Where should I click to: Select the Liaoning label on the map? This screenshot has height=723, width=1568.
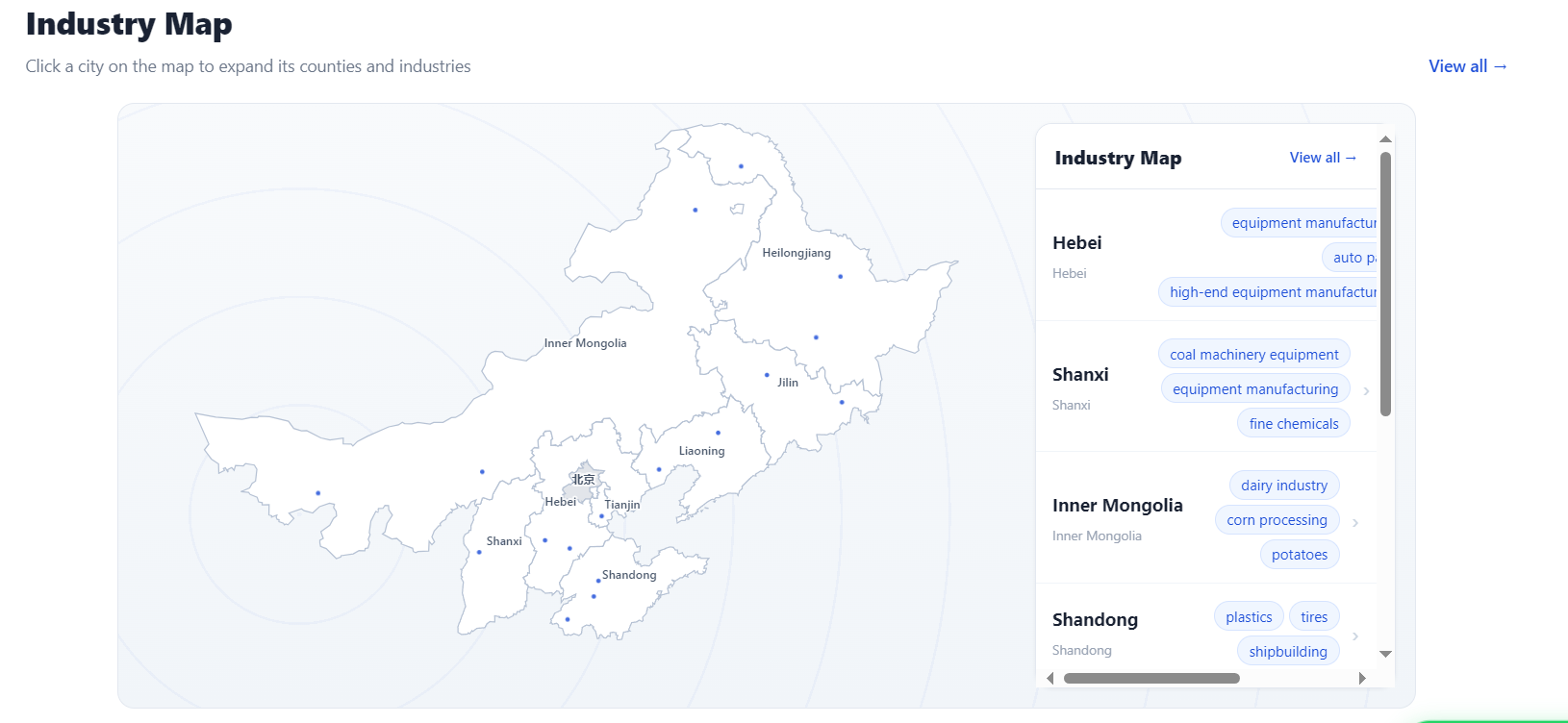701,451
